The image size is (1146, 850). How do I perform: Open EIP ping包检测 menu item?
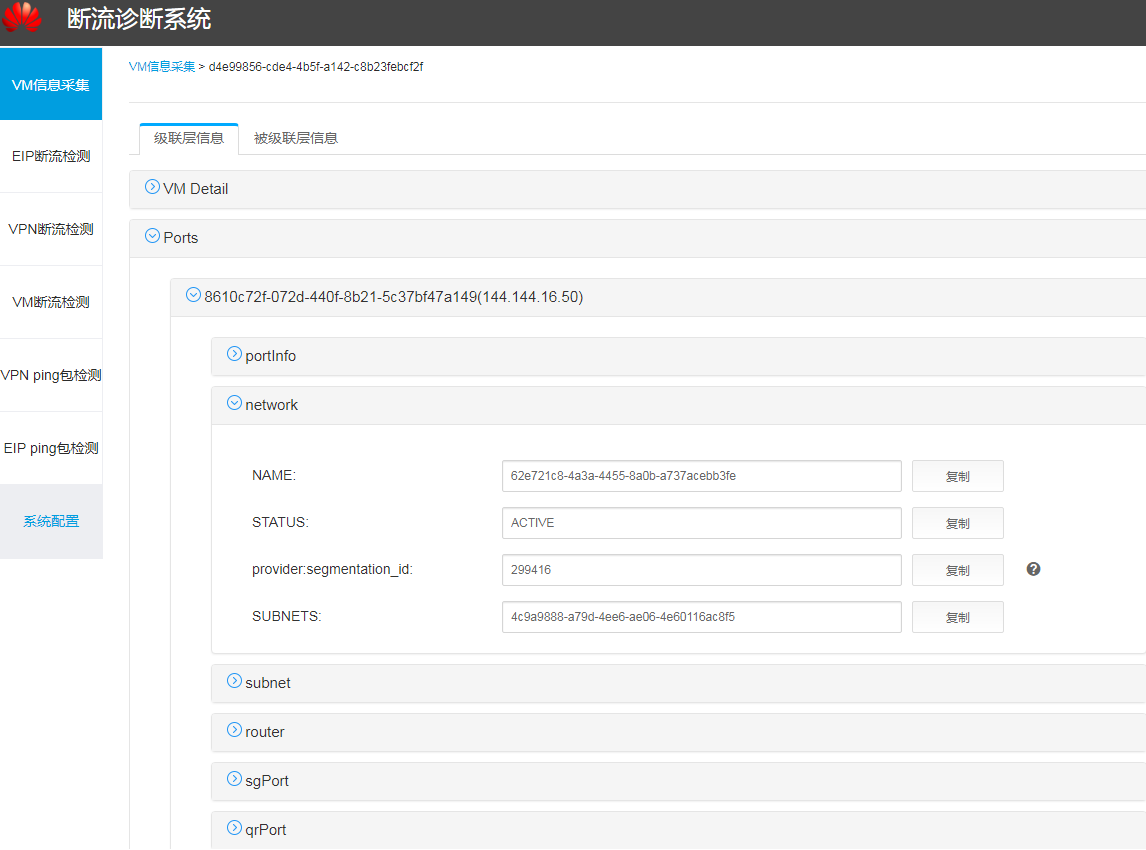(51, 449)
